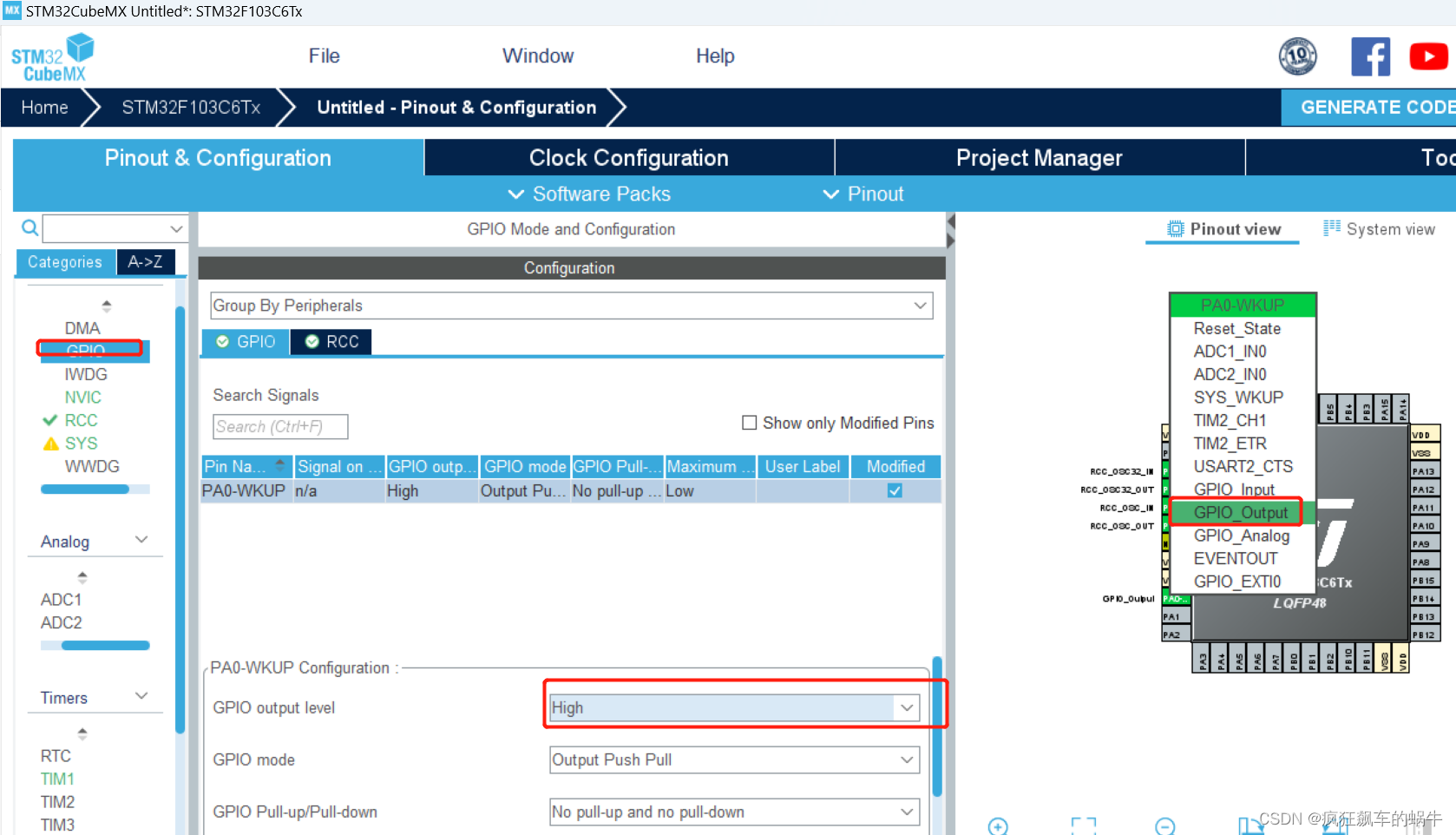Select the PA0-WKUP row in the pin table
1456x835 pixels.
(571, 491)
